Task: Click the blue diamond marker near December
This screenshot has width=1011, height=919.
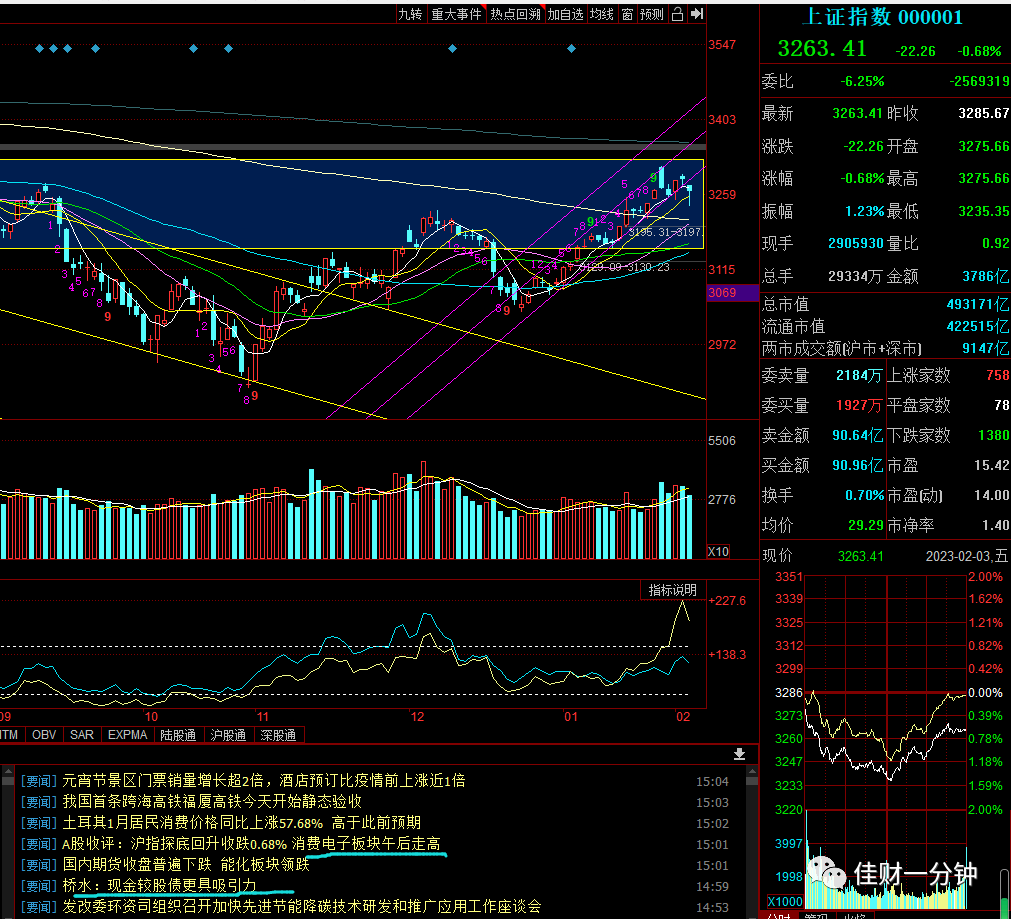Action: [x=452, y=48]
